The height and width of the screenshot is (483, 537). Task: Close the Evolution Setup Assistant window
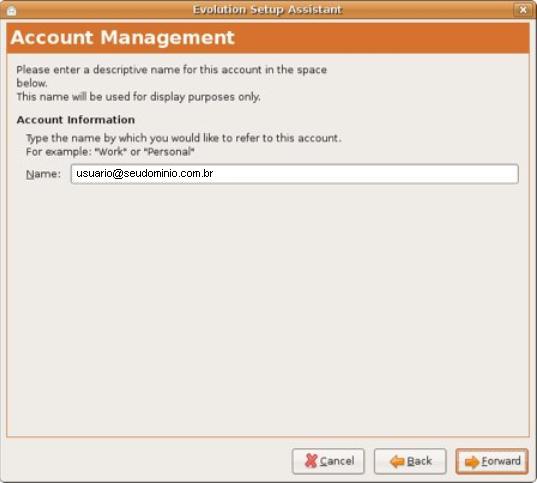point(523,10)
